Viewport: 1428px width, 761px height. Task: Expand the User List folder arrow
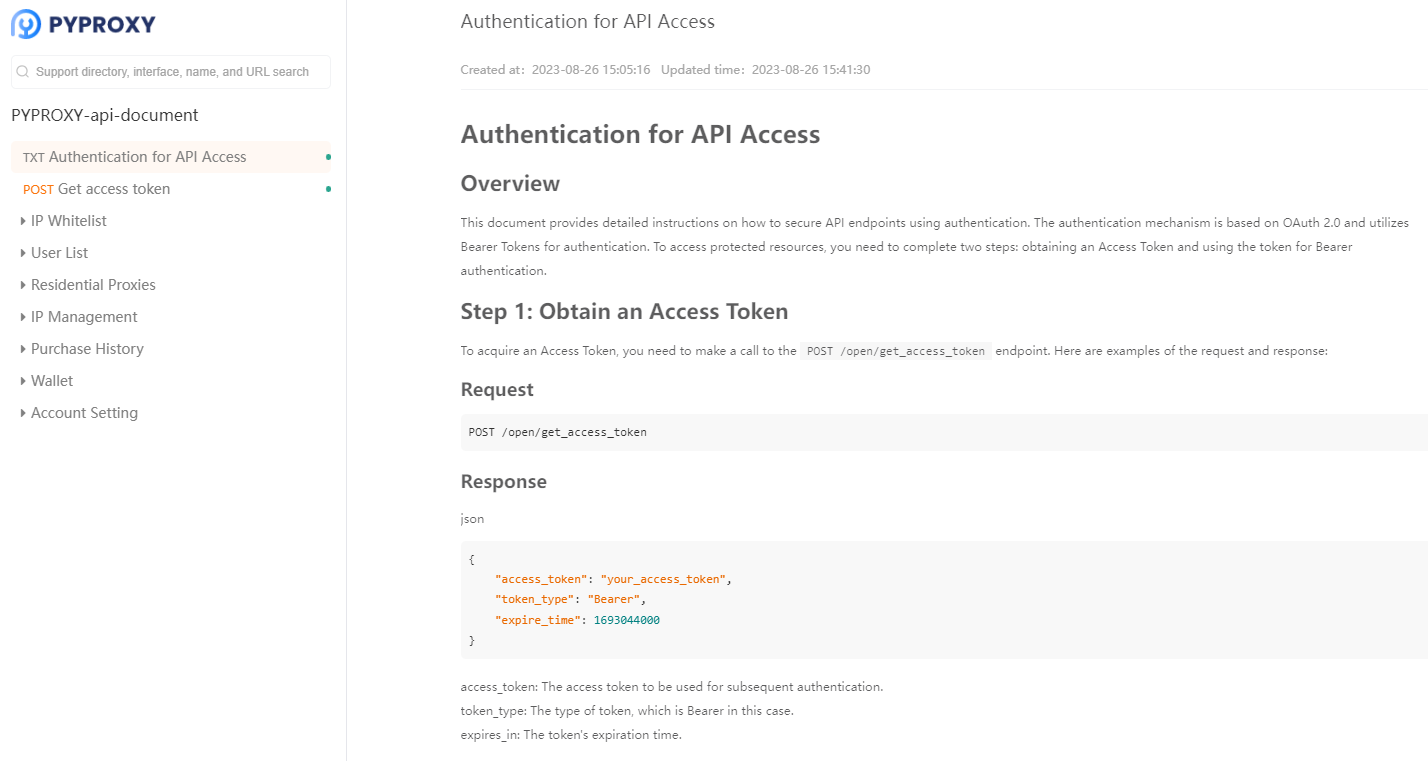pyautogui.click(x=23, y=253)
